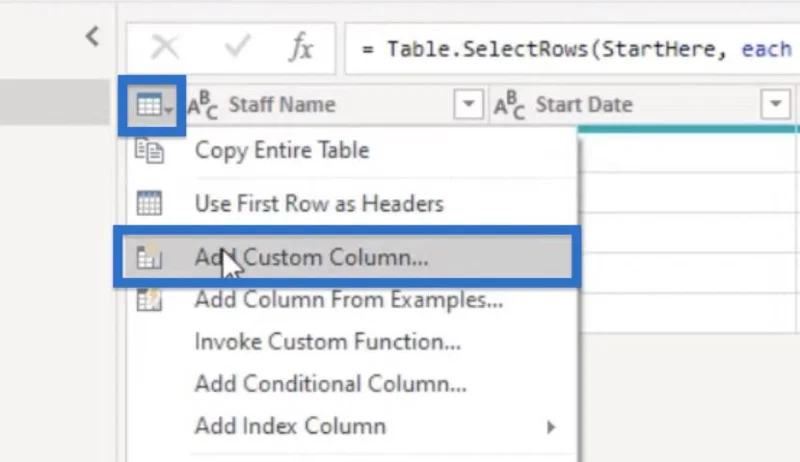The height and width of the screenshot is (462, 800).
Task: Select the Start Date column header
Action: pos(584,105)
